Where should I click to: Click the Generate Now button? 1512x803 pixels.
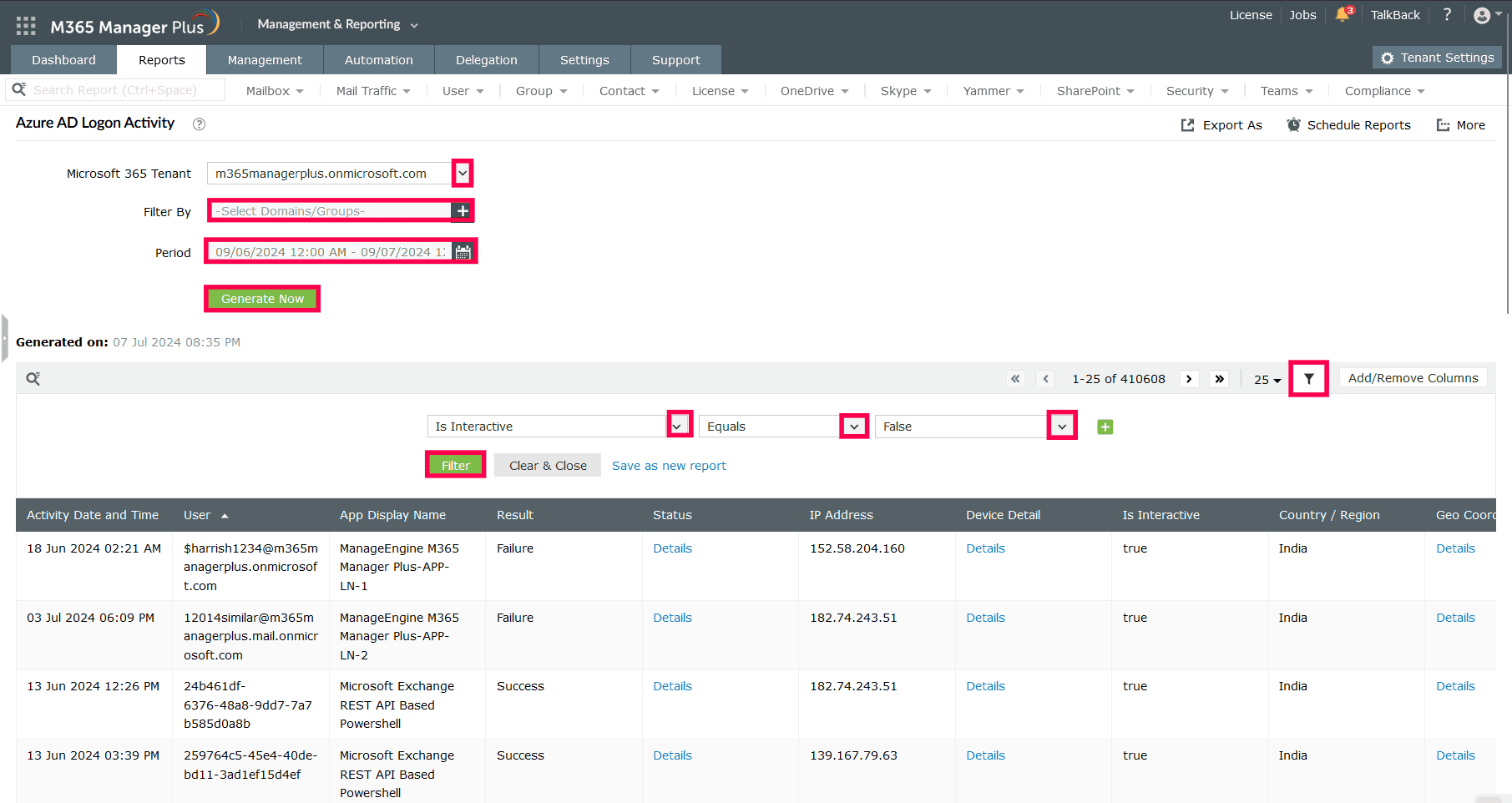pos(261,298)
